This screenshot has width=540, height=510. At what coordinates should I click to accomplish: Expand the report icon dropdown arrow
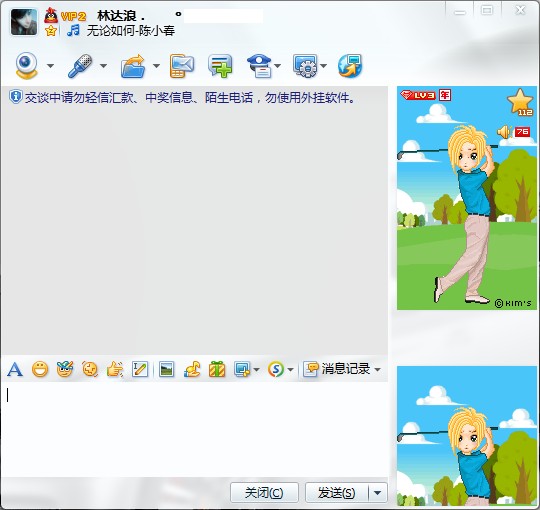pos(278,66)
